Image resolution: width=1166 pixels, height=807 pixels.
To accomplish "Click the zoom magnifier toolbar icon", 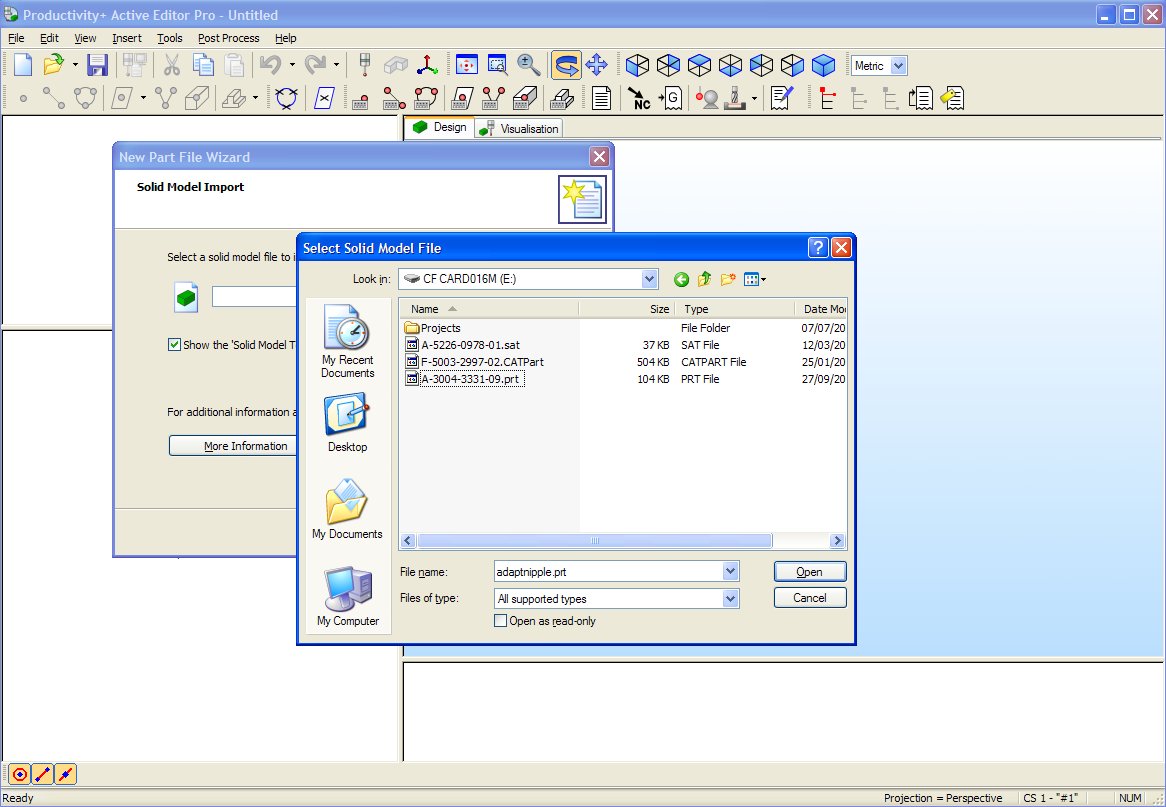I will pyautogui.click(x=529, y=66).
